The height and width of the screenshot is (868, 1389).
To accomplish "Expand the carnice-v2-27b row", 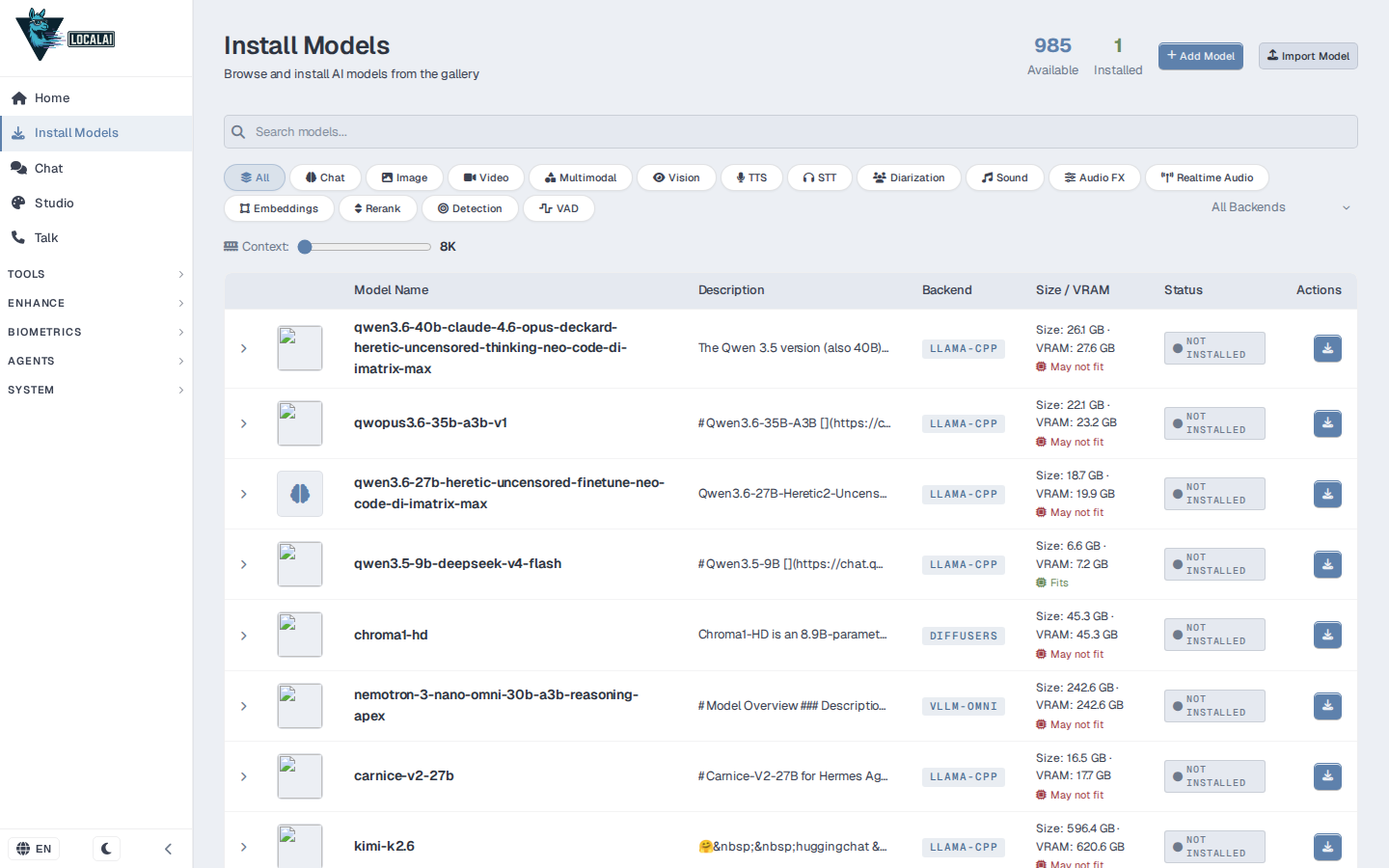I will pos(244,776).
